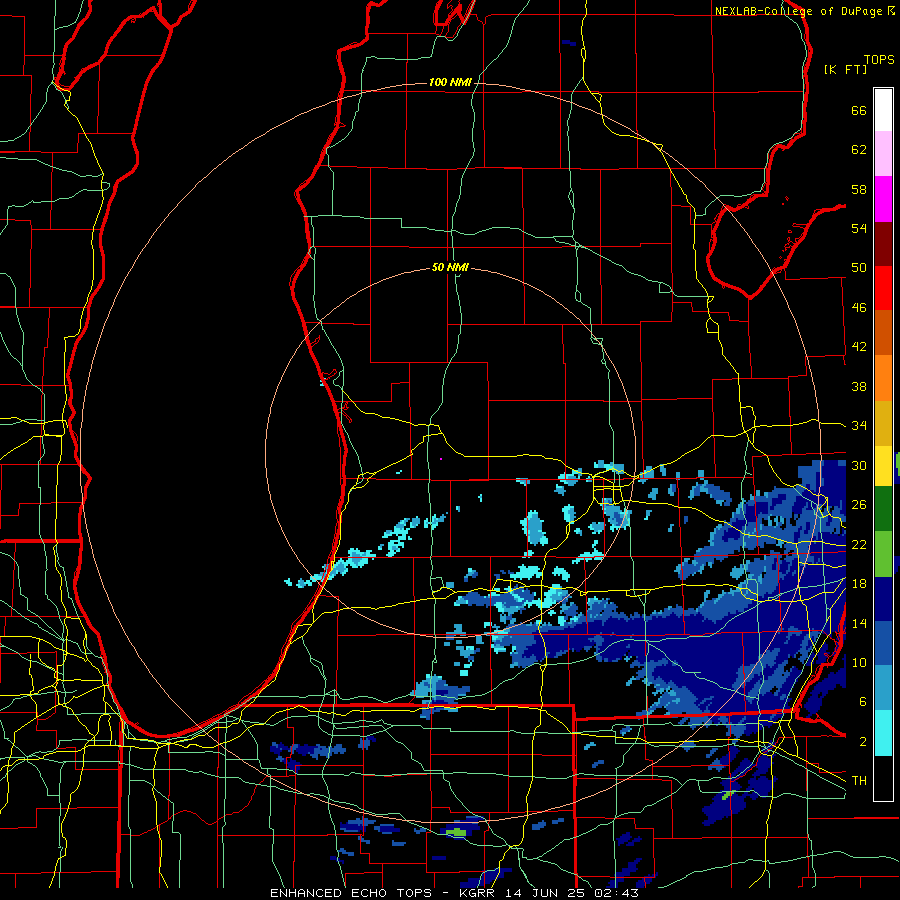The height and width of the screenshot is (900, 900).
Task: Click the black TH legend swatch
Action: tap(883, 778)
